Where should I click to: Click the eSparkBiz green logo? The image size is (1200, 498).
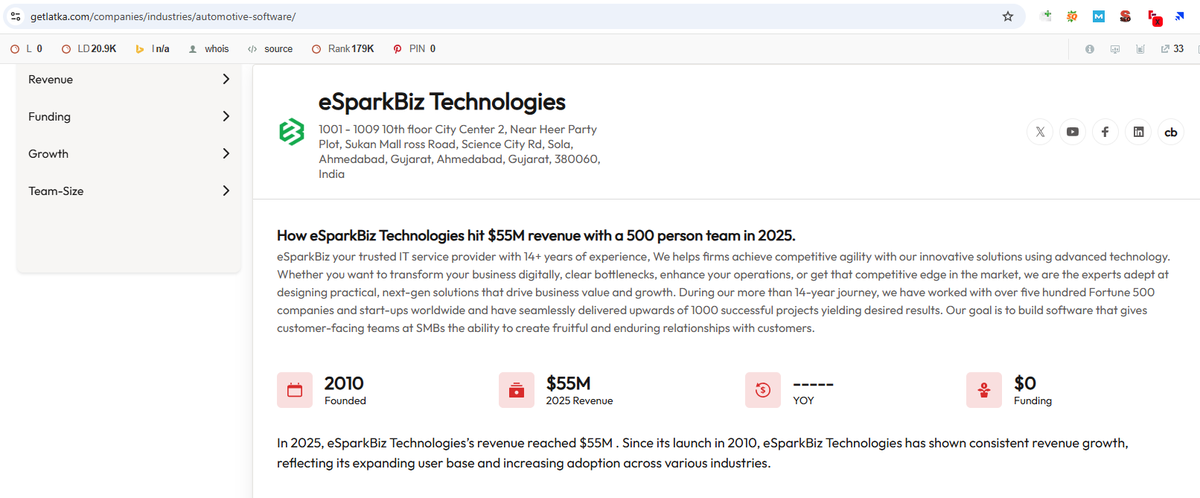point(290,132)
